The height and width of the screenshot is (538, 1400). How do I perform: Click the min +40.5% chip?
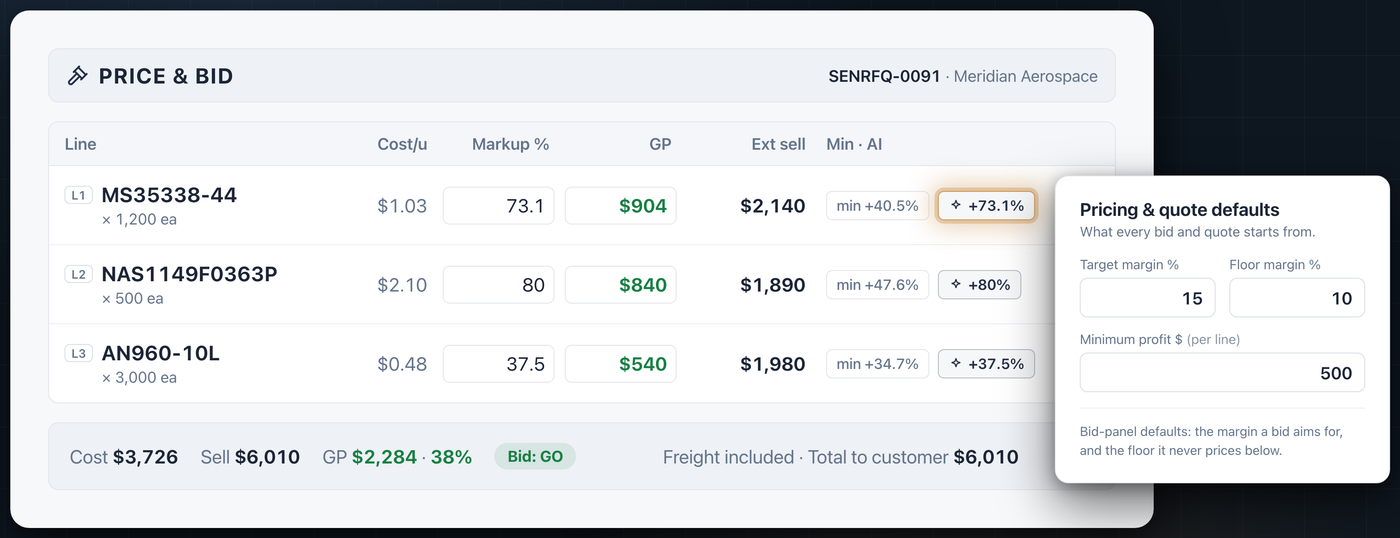point(877,206)
